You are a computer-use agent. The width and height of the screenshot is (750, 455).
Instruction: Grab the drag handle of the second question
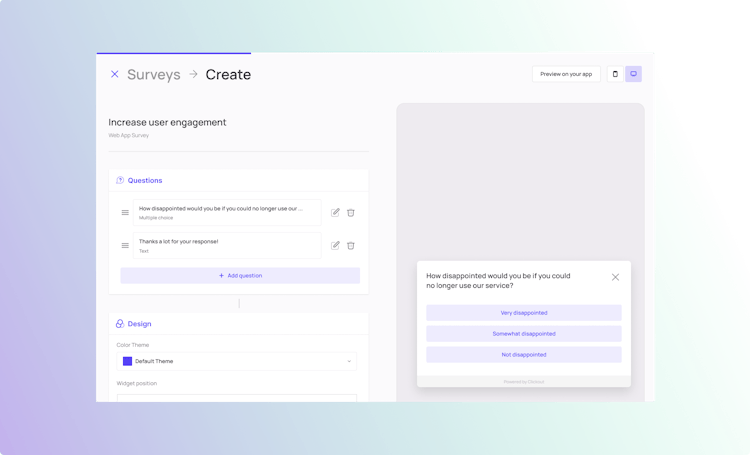[125, 245]
